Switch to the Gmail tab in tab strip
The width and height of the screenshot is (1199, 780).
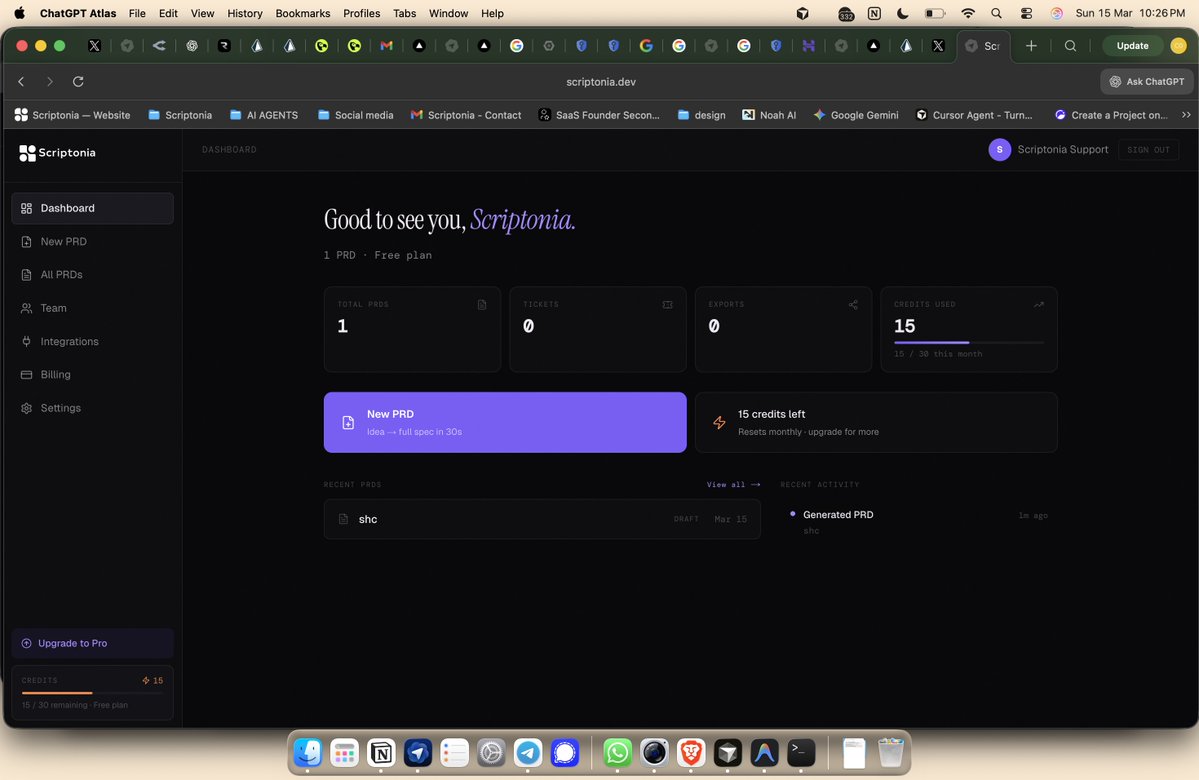click(x=387, y=46)
